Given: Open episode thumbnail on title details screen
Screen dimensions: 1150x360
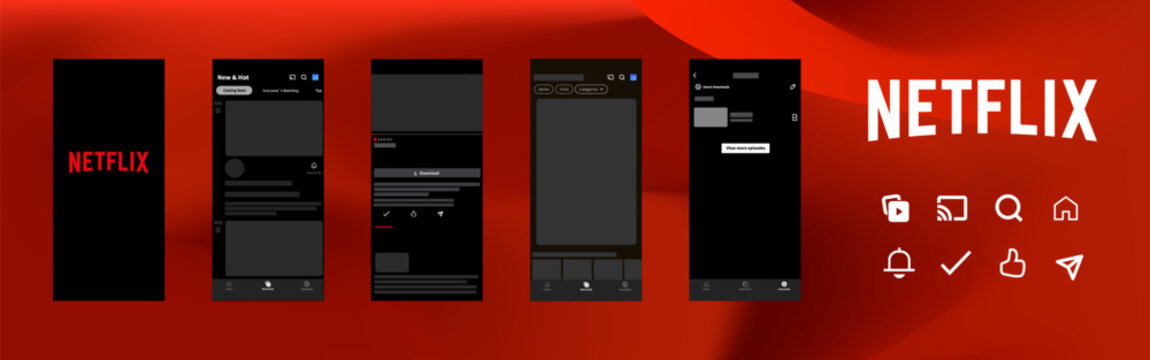Looking at the screenshot, I should pos(392,262).
